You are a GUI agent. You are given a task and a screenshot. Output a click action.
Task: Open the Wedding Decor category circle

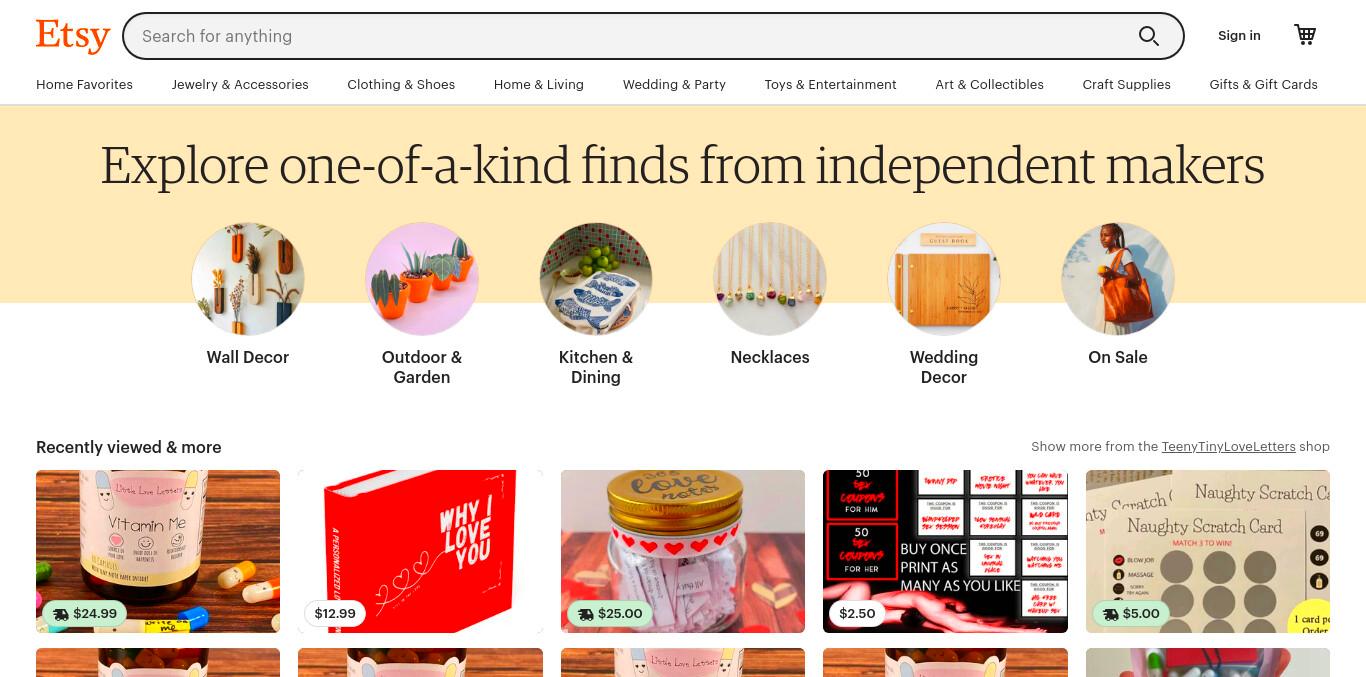click(x=944, y=279)
